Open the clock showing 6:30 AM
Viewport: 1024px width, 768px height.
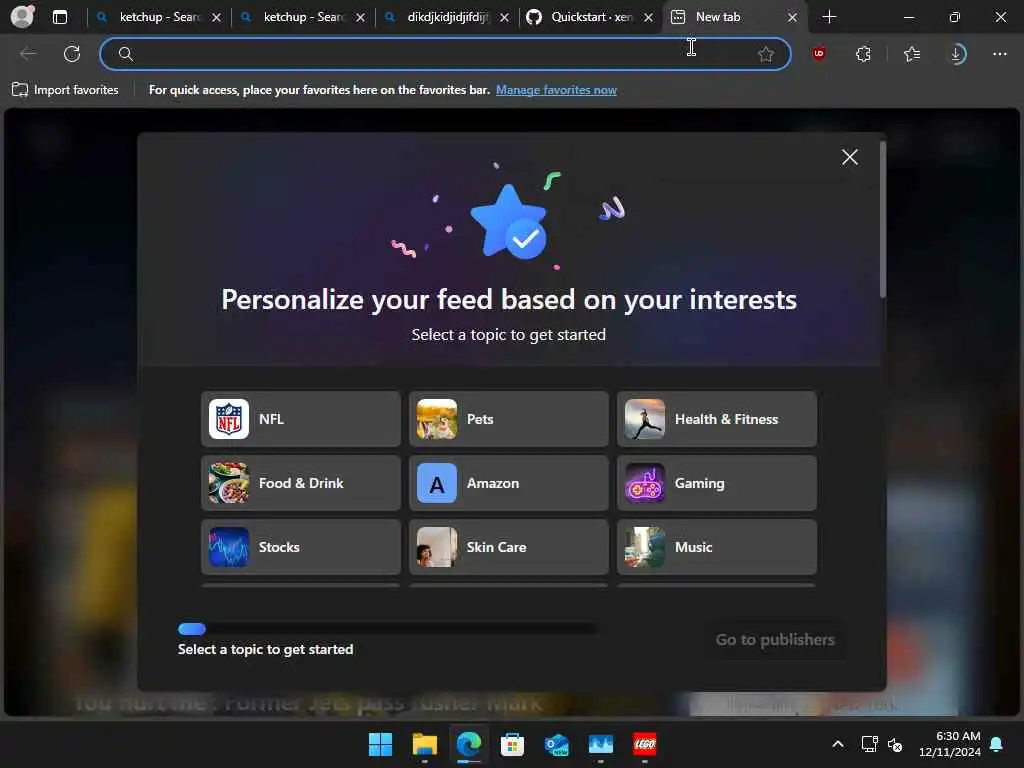tap(950, 744)
